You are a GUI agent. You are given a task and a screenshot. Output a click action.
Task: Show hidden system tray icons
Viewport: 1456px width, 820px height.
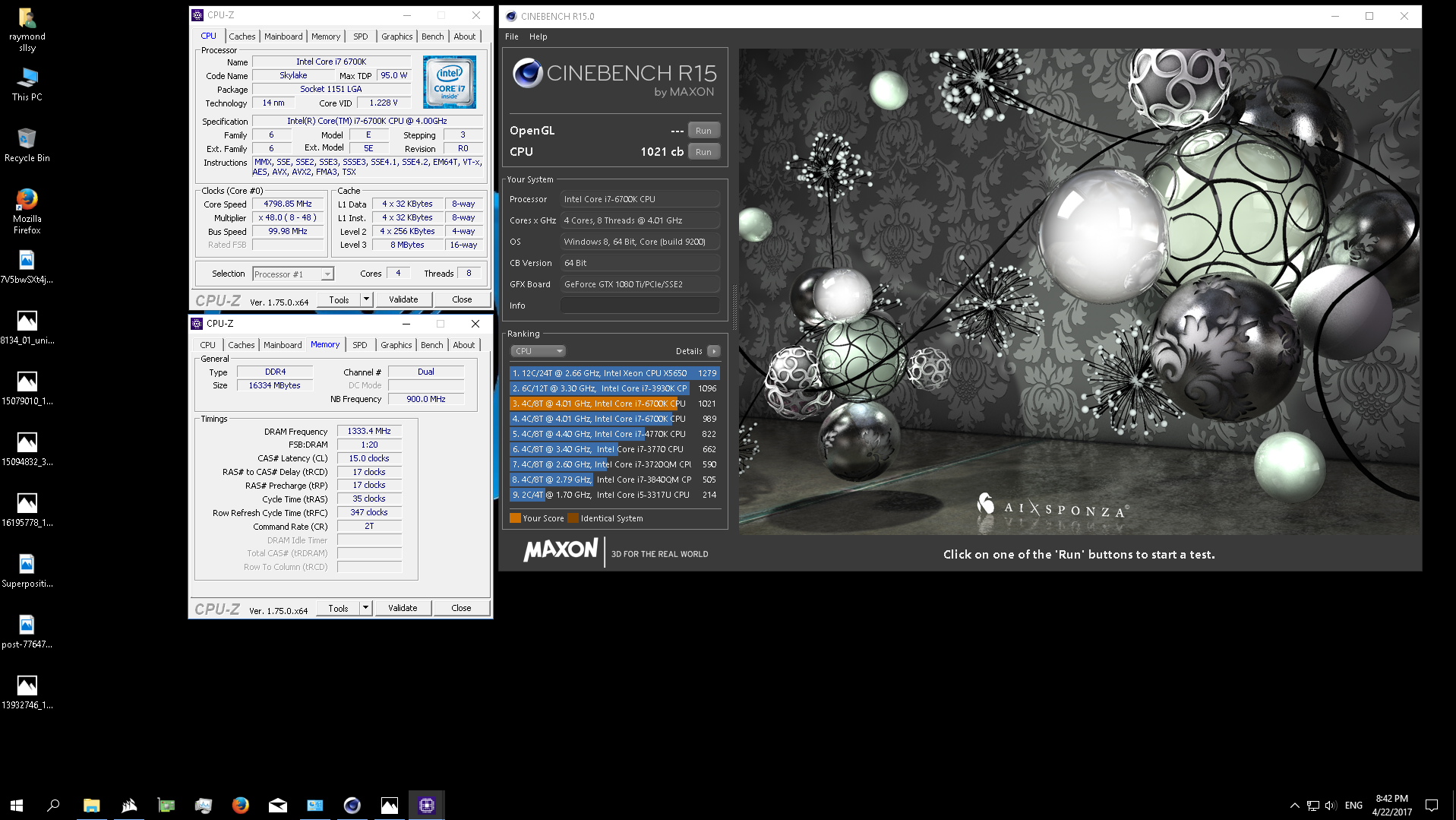point(1294,805)
